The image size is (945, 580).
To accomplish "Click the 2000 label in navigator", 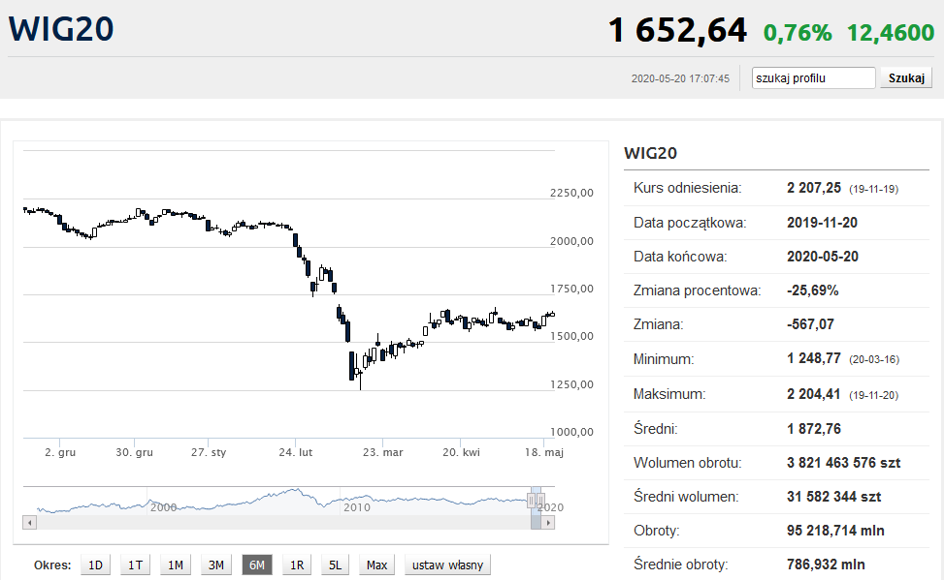I will point(163,508).
